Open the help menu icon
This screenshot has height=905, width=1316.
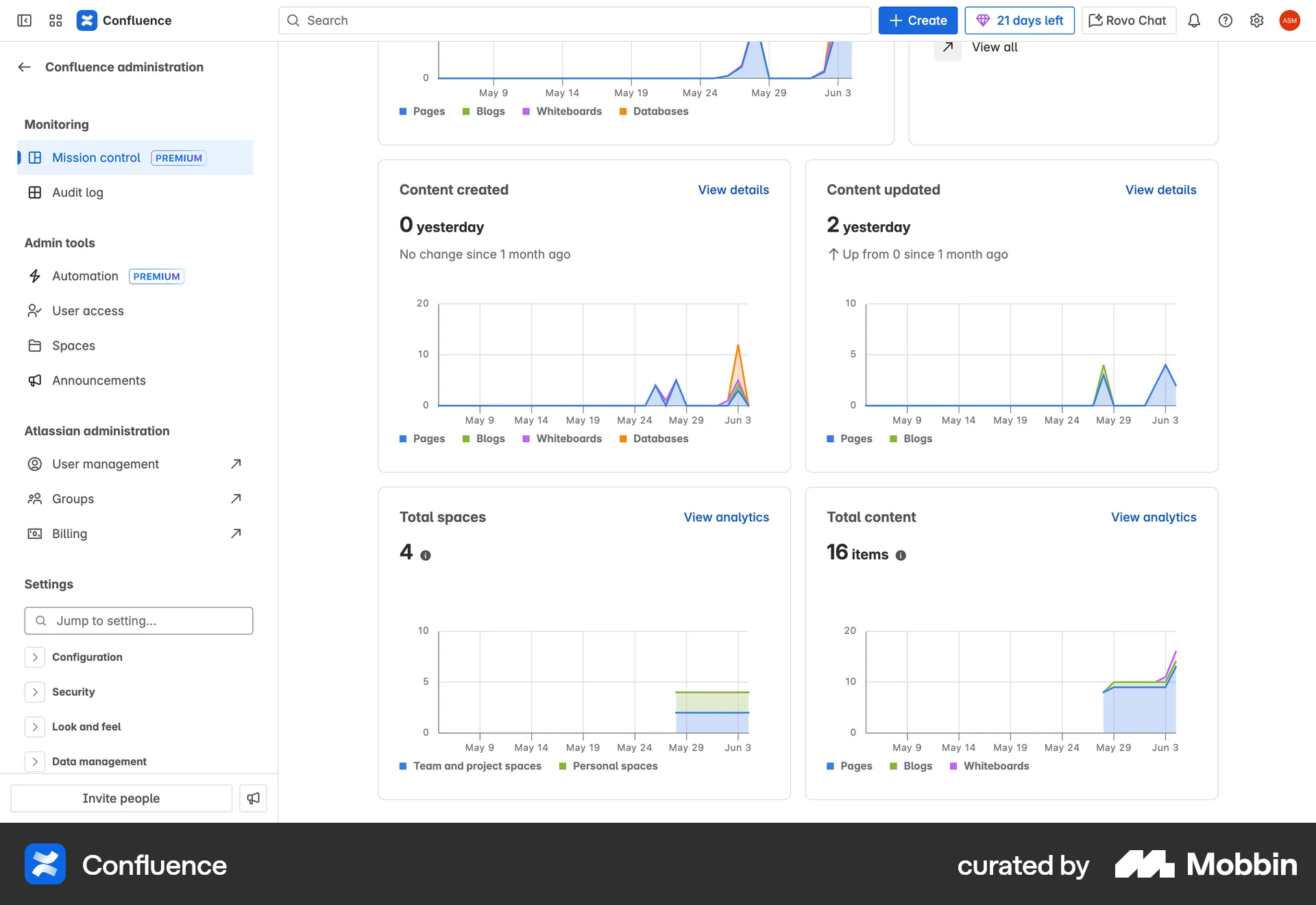pos(1226,21)
